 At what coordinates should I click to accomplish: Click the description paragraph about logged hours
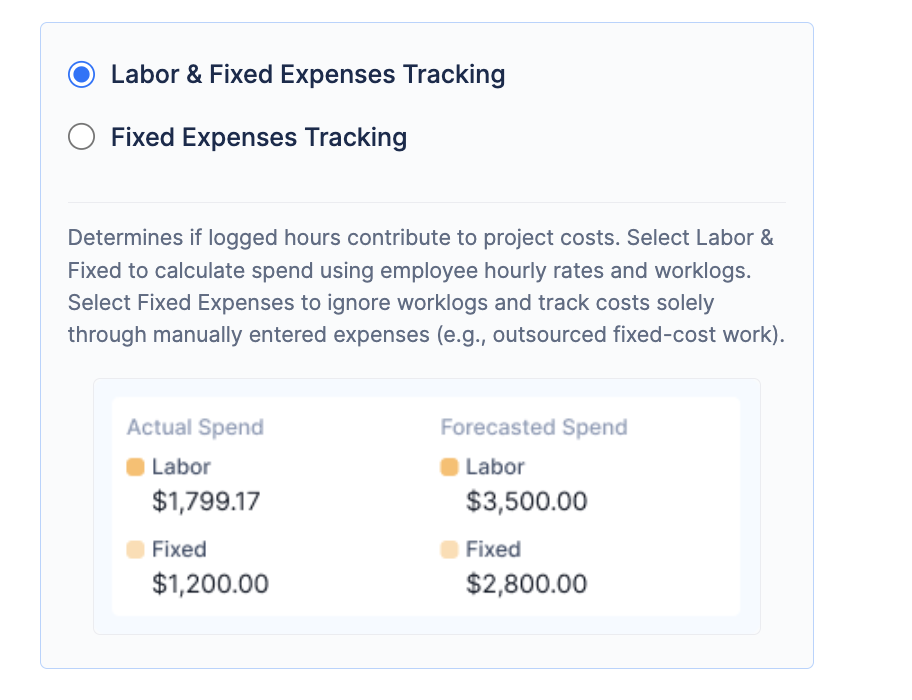(426, 286)
